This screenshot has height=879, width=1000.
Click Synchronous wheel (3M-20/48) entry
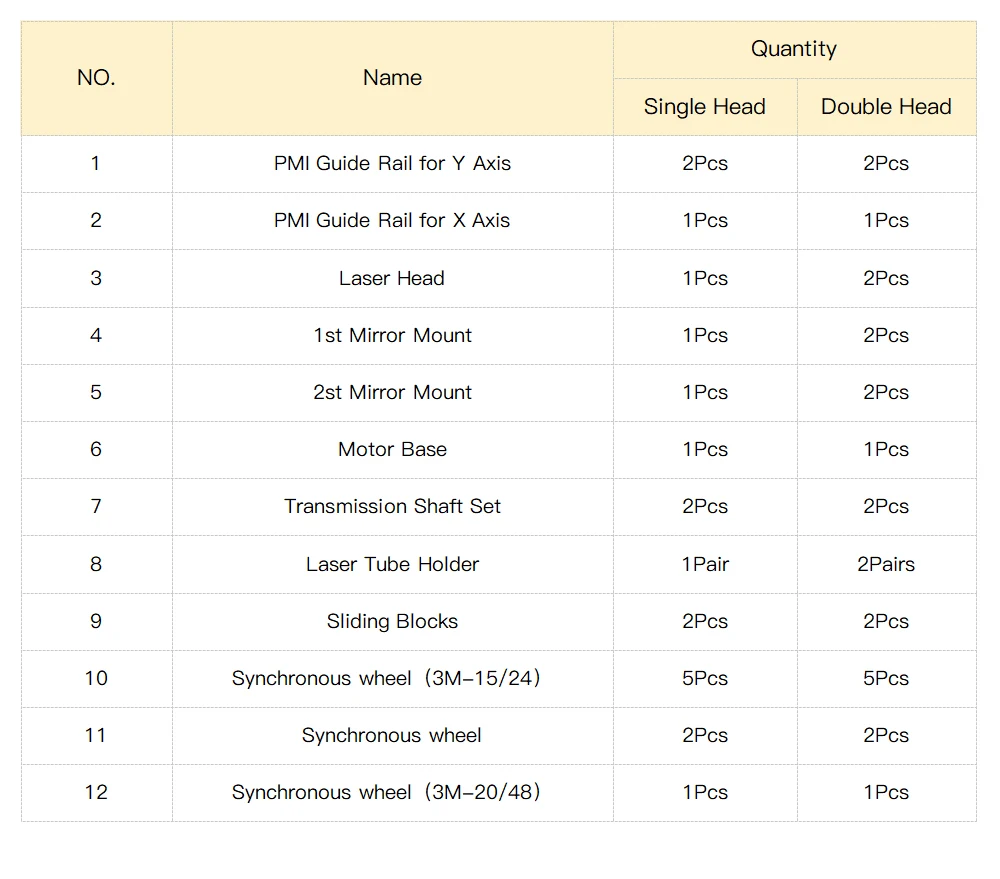click(386, 792)
